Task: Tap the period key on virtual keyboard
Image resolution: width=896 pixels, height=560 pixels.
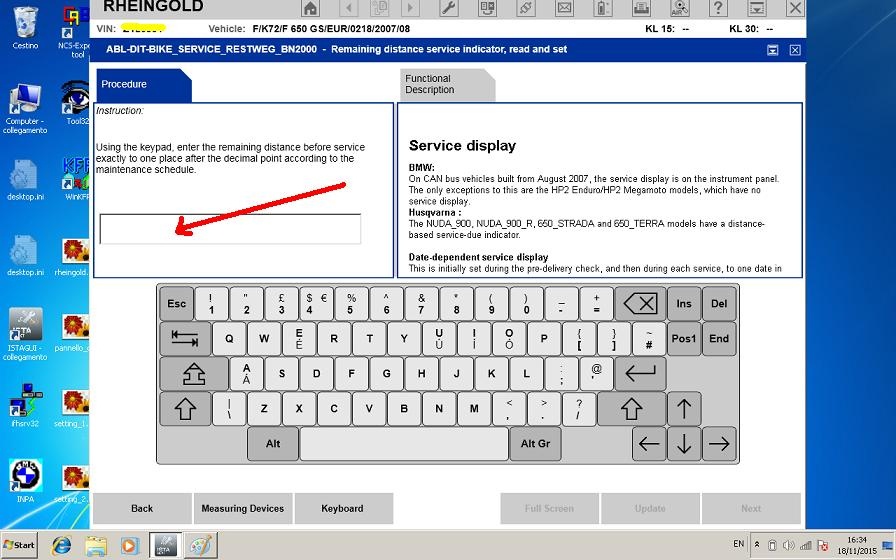Action: 544,409
